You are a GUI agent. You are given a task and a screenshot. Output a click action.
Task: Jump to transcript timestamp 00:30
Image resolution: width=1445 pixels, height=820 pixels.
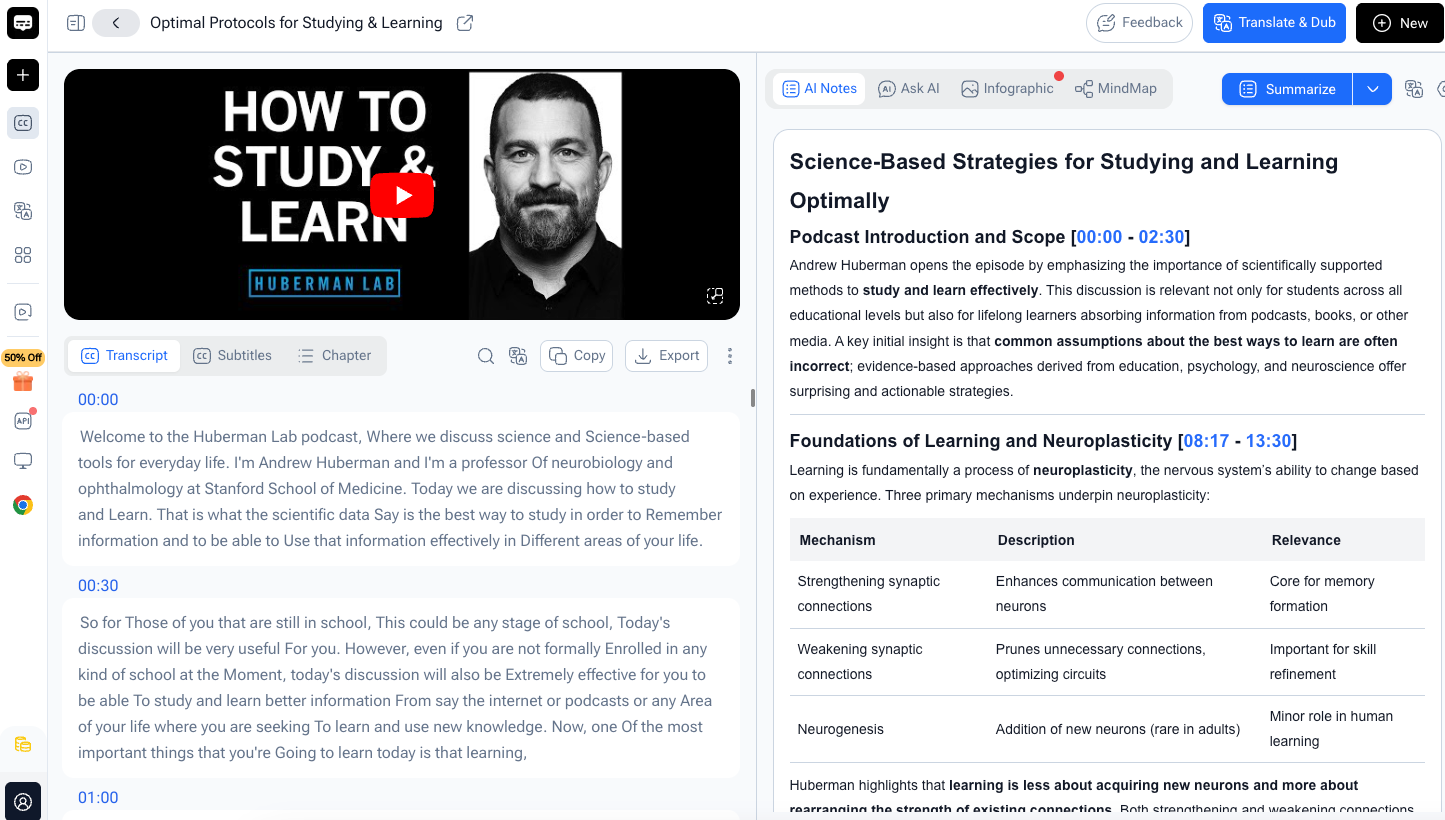[98, 586]
